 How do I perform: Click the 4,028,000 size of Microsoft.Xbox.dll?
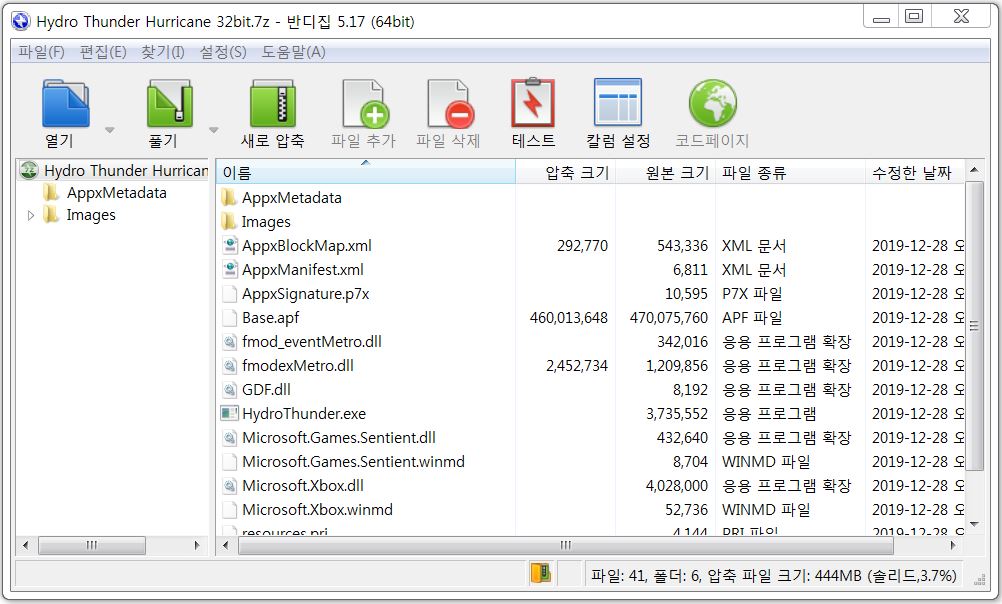[677, 486]
